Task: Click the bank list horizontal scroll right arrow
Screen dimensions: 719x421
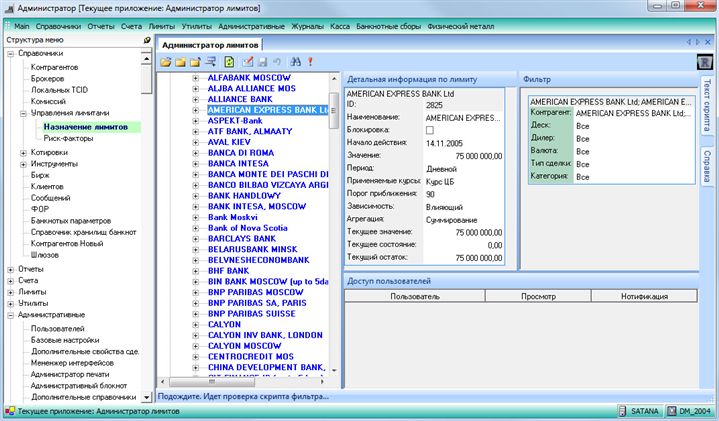Action: (x=322, y=381)
